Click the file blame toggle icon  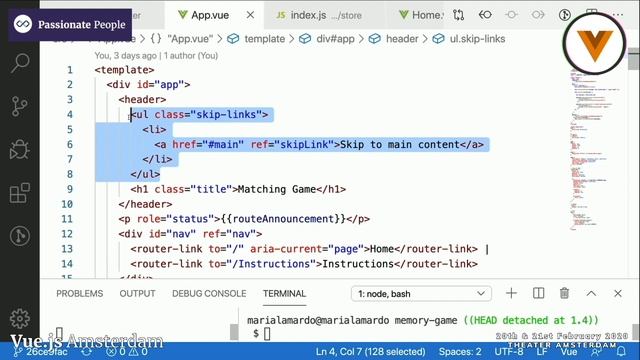point(564,15)
